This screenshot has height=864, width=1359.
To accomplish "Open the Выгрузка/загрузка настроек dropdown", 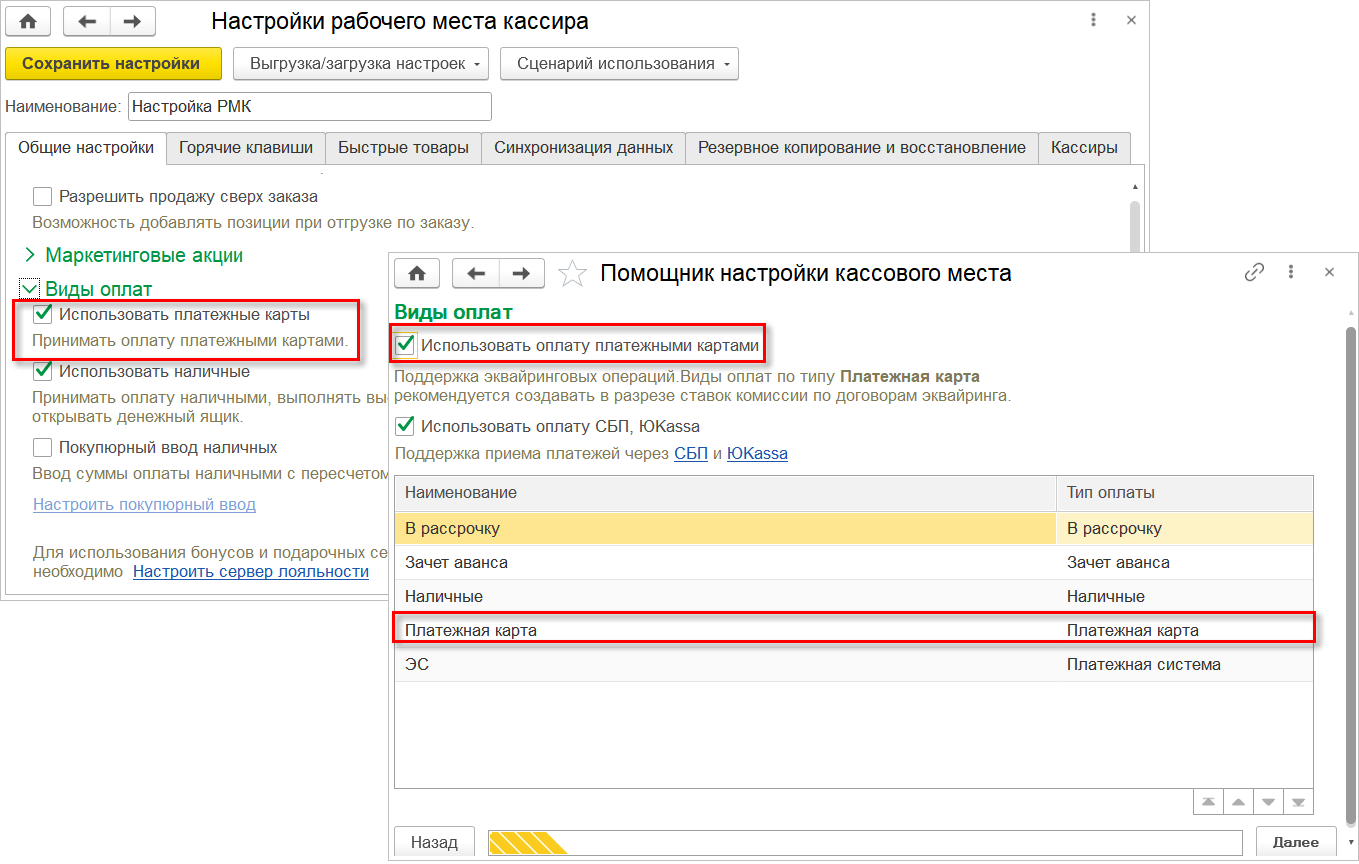I will (x=360, y=64).
